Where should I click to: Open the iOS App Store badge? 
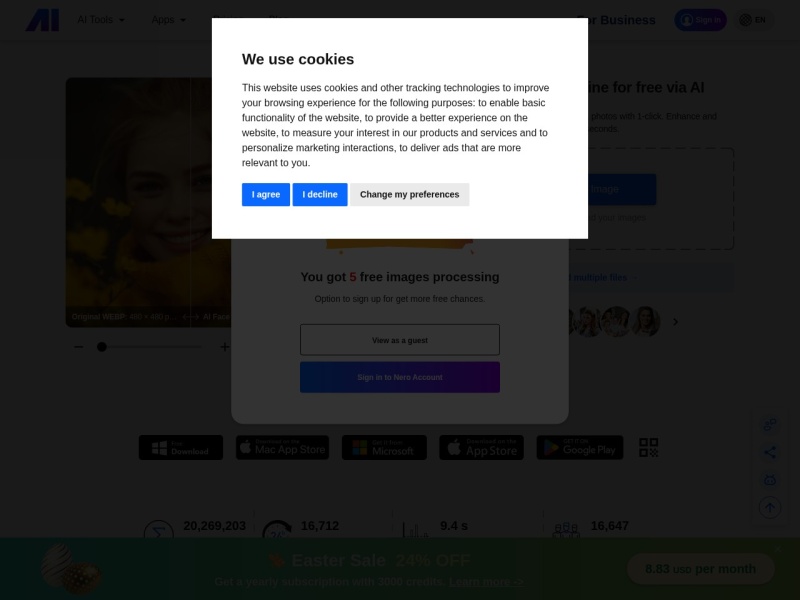pos(481,447)
